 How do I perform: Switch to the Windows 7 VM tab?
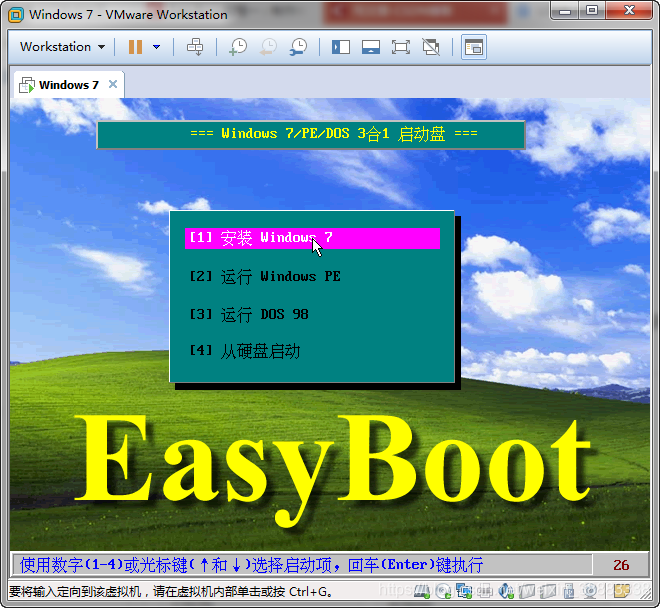pos(69,85)
